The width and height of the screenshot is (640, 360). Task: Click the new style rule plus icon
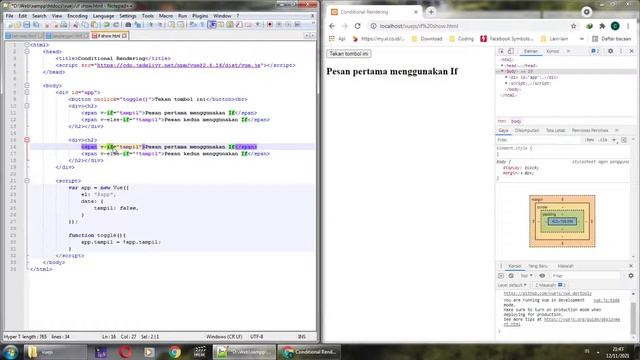click(x=614, y=140)
